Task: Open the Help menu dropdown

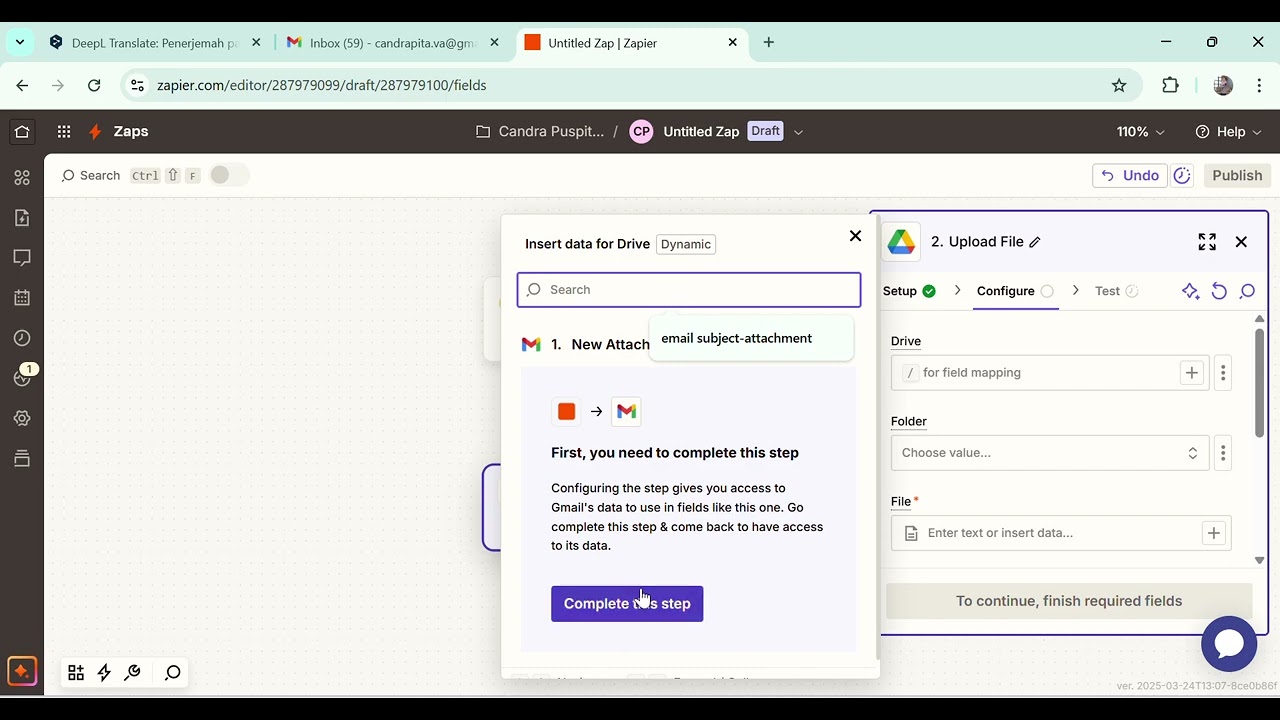Action: point(1230,131)
